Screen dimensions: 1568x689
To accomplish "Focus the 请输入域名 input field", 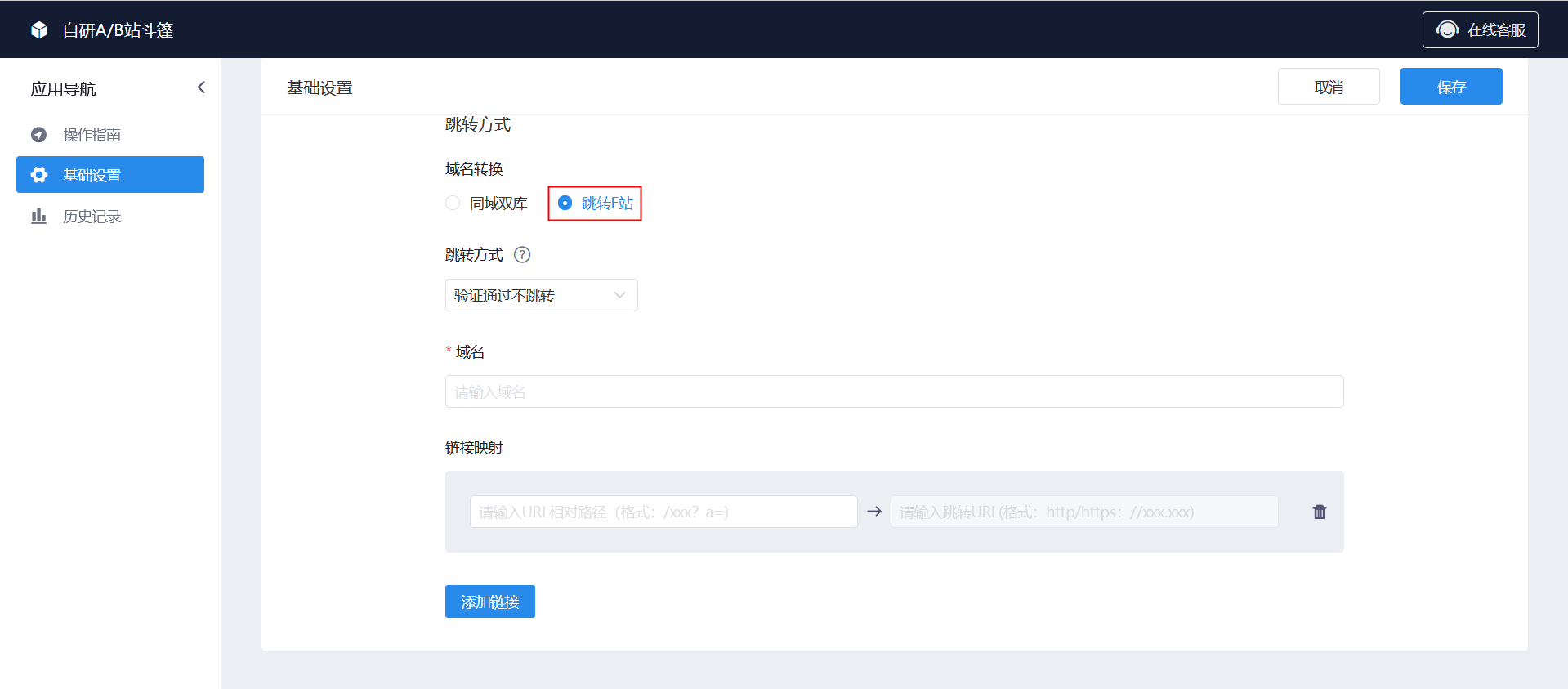I will pyautogui.click(x=894, y=391).
